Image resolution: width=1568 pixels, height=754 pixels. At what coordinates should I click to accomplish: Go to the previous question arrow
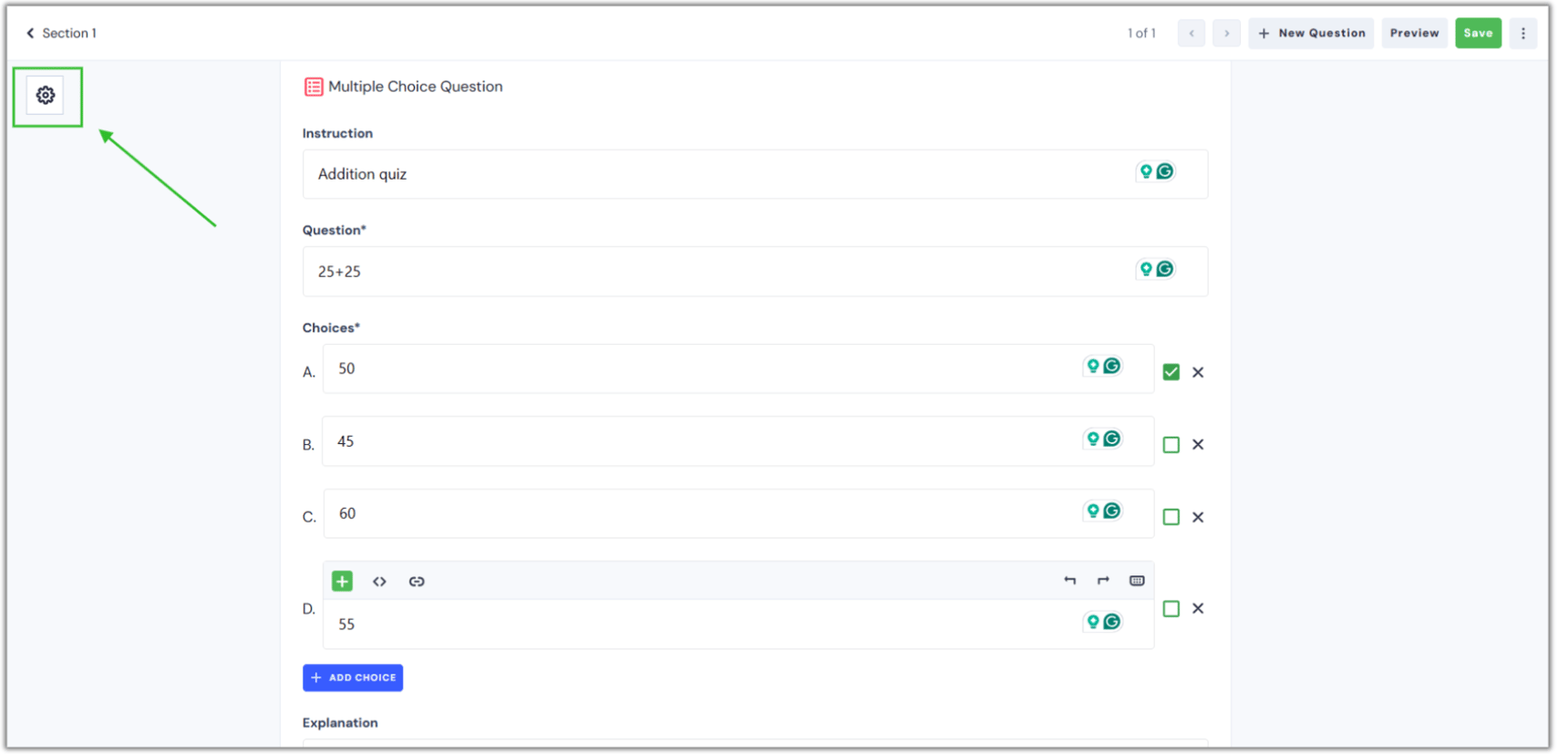[1191, 34]
